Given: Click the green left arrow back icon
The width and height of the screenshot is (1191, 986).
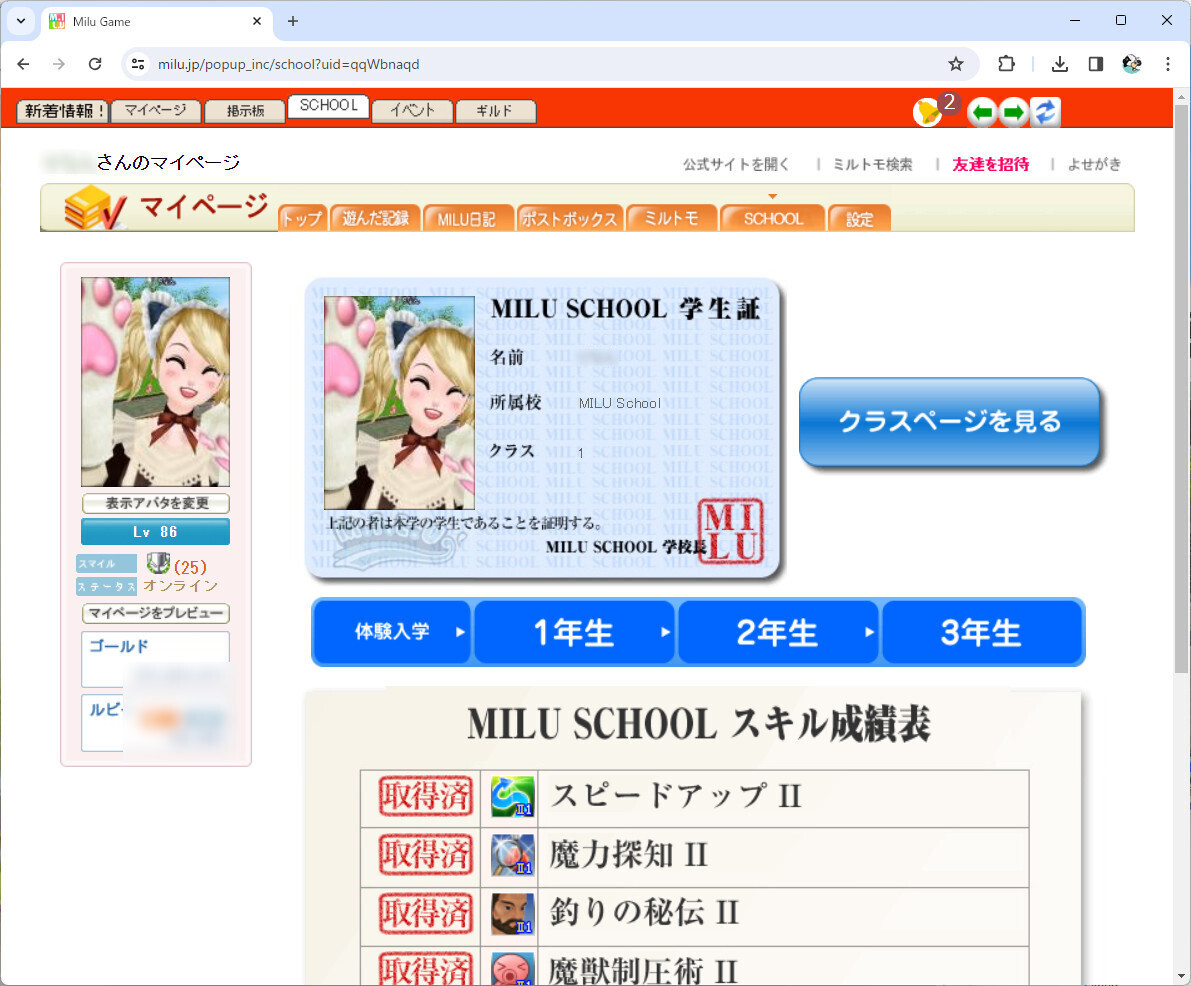Looking at the screenshot, I should 982,112.
